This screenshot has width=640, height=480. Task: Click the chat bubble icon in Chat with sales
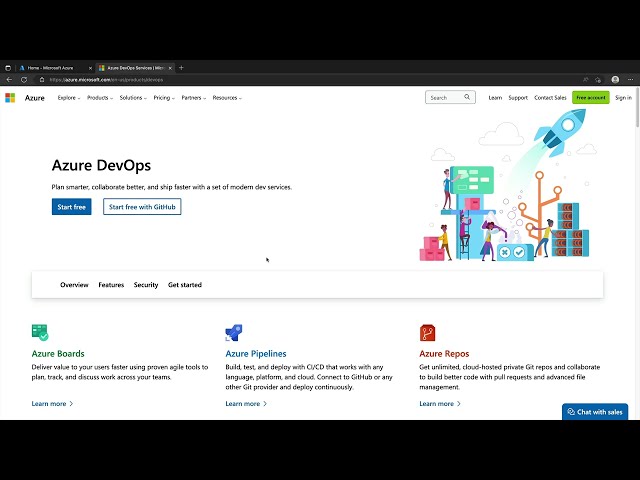[571, 412]
